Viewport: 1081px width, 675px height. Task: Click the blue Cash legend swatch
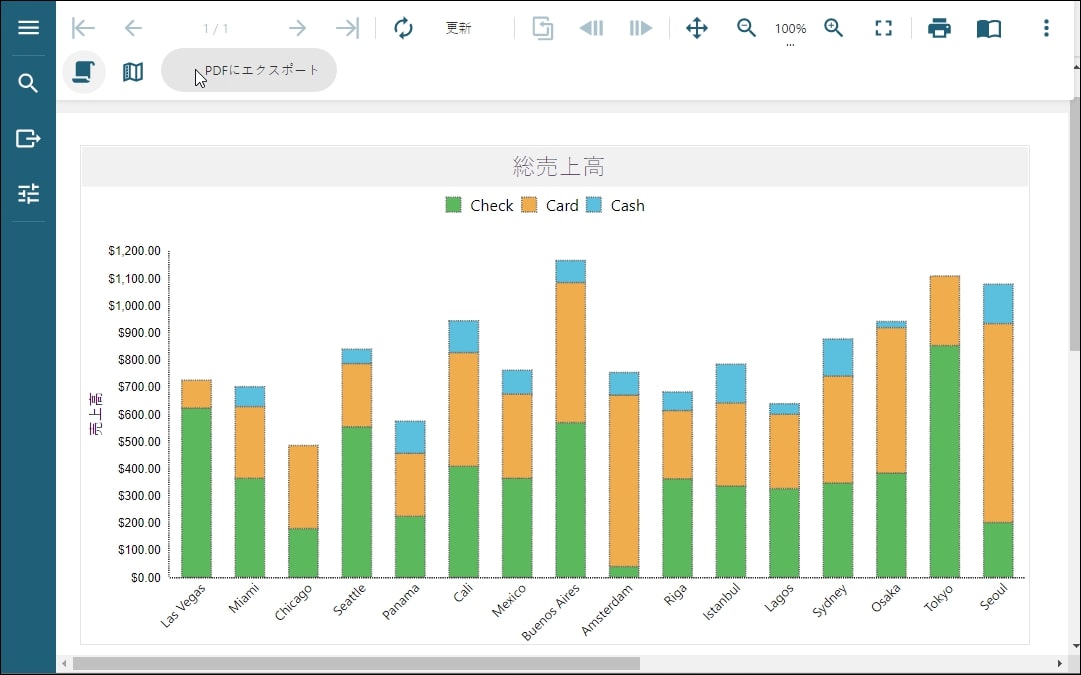point(594,205)
